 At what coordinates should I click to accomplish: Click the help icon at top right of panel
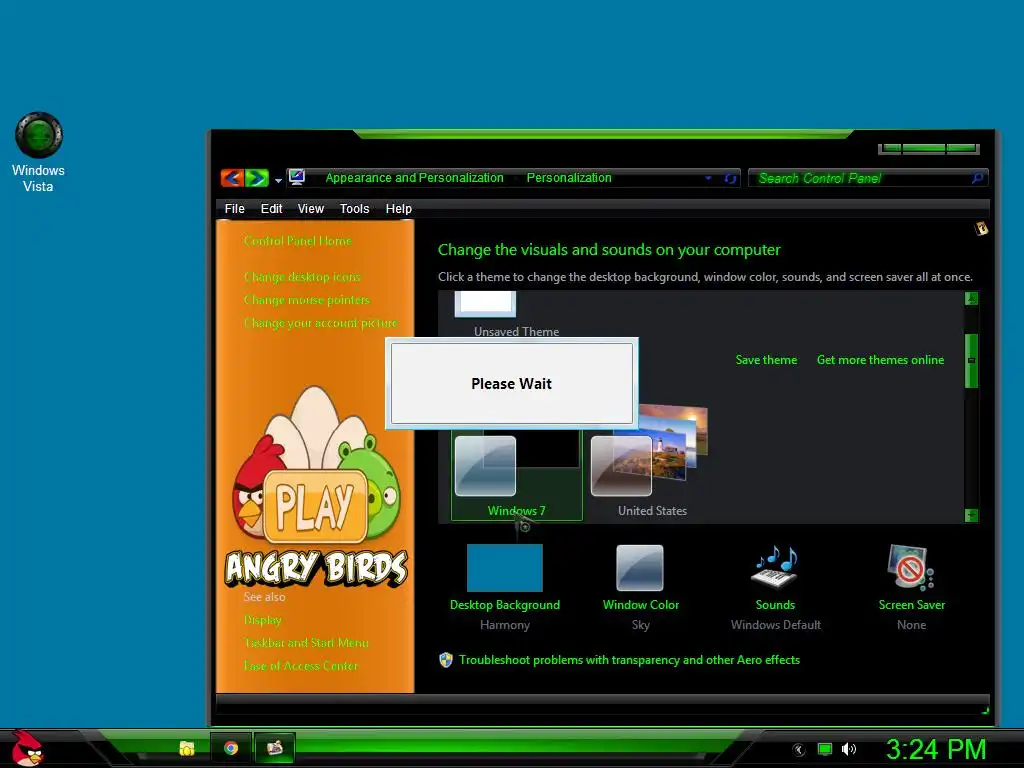981,228
